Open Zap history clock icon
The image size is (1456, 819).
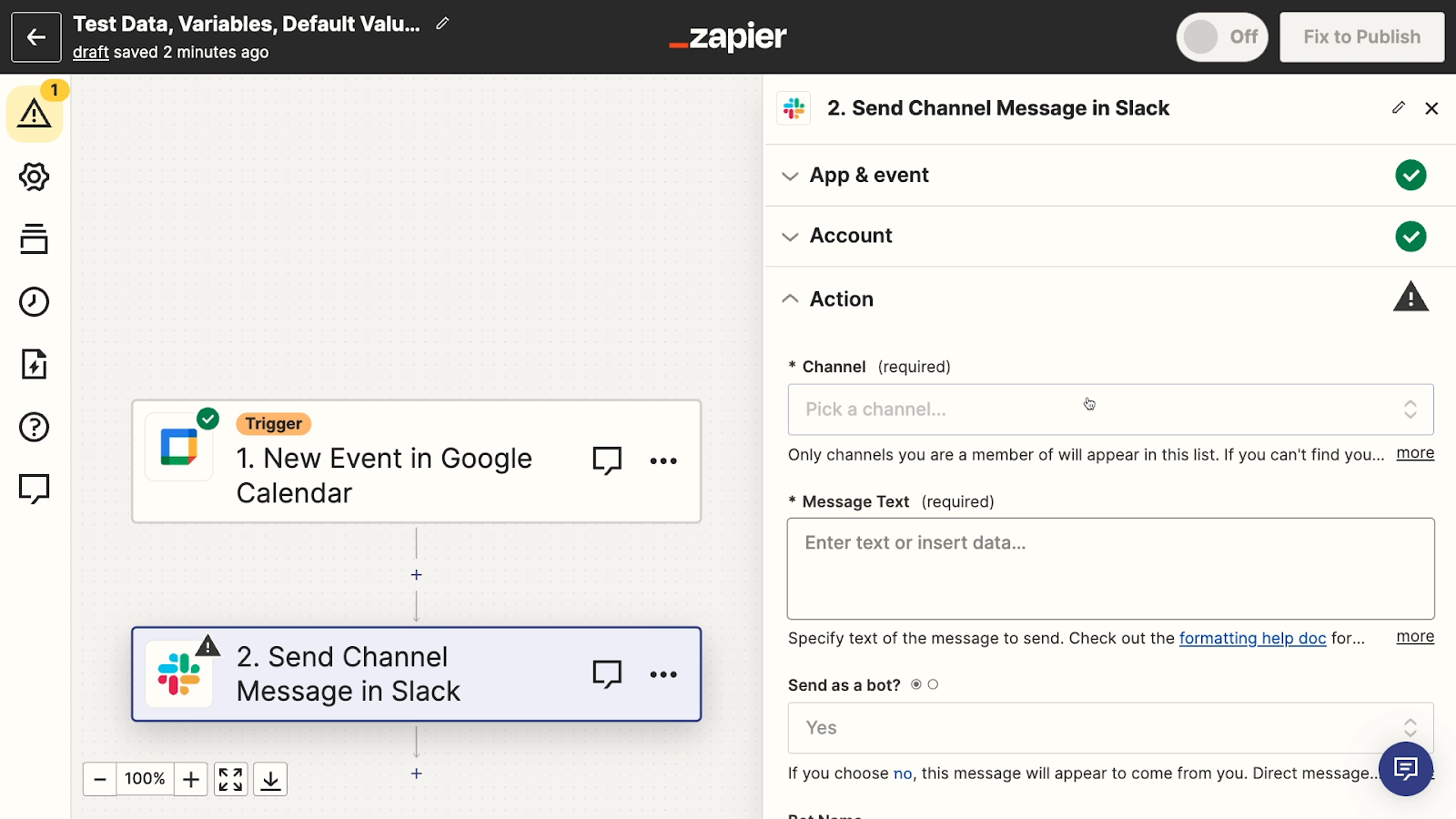[x=35, y=302]
